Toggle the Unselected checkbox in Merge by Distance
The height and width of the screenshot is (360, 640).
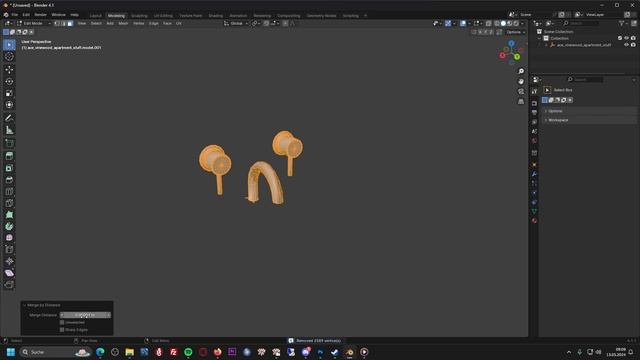[62, 322]
